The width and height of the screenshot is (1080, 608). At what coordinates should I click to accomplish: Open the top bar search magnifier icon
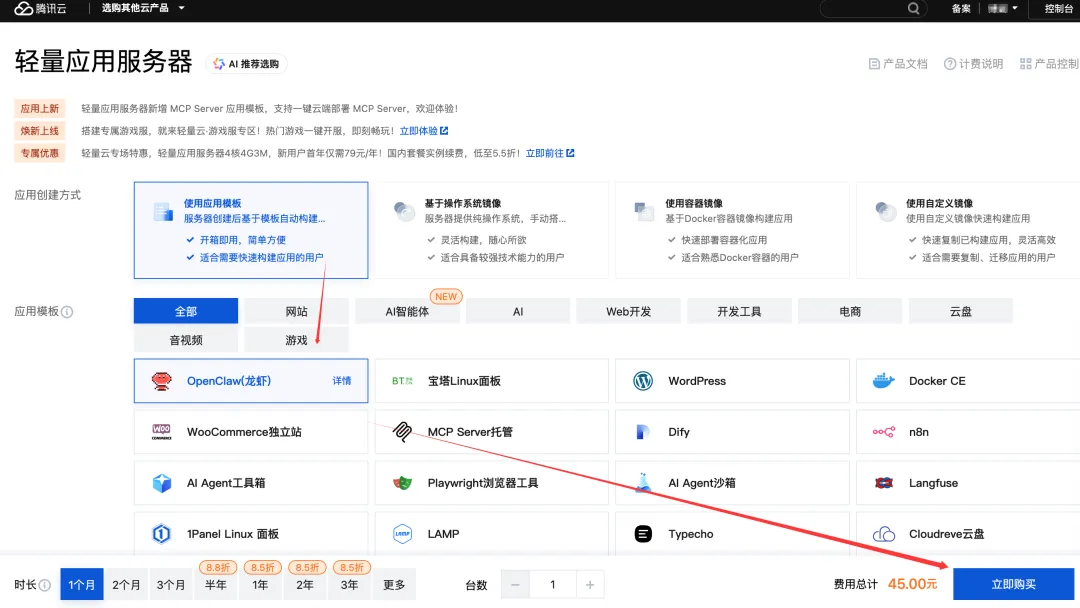(x=913, y=8)
